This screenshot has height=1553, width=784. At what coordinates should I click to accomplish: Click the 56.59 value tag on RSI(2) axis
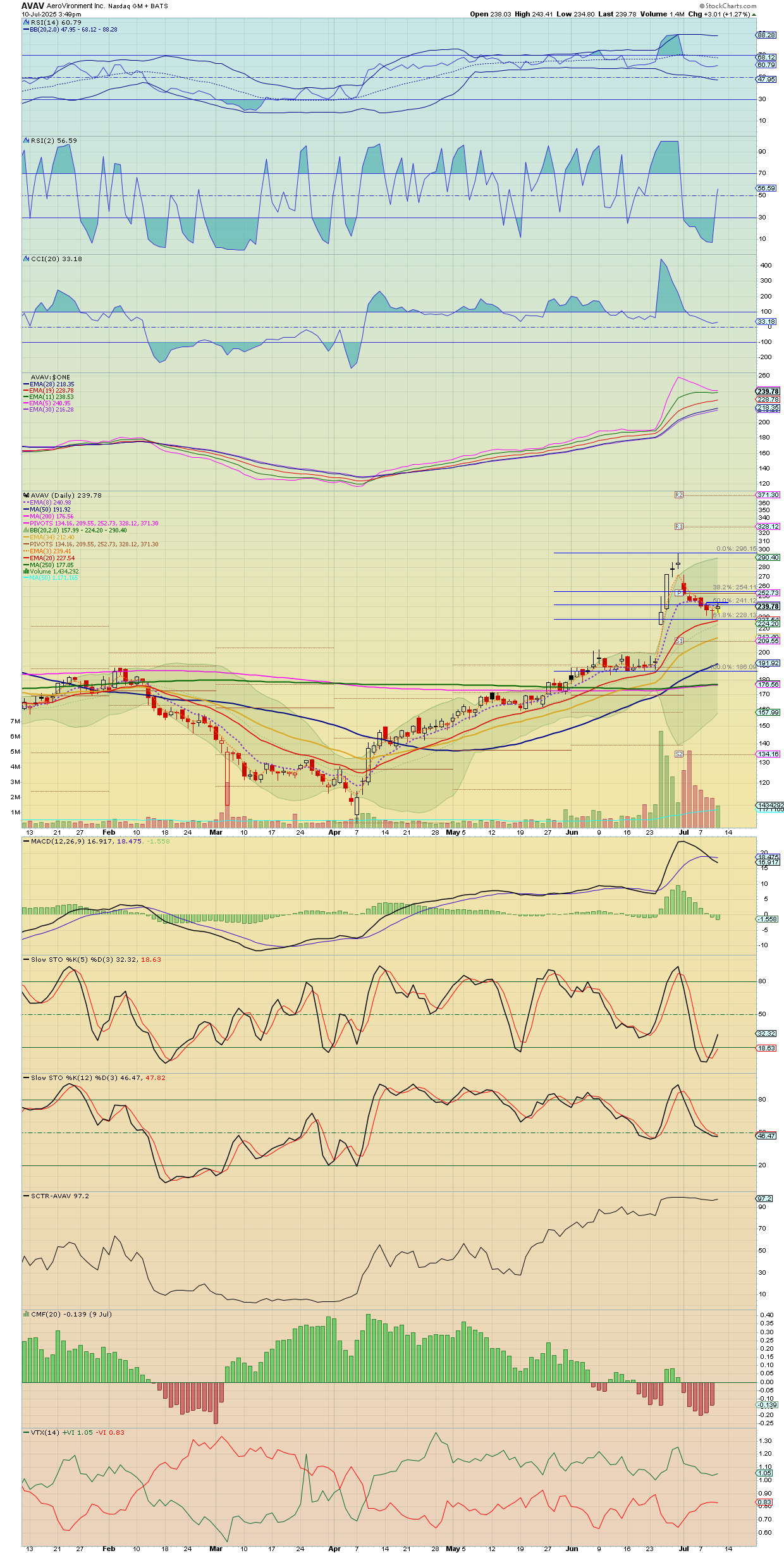click(x=766, y=188)
